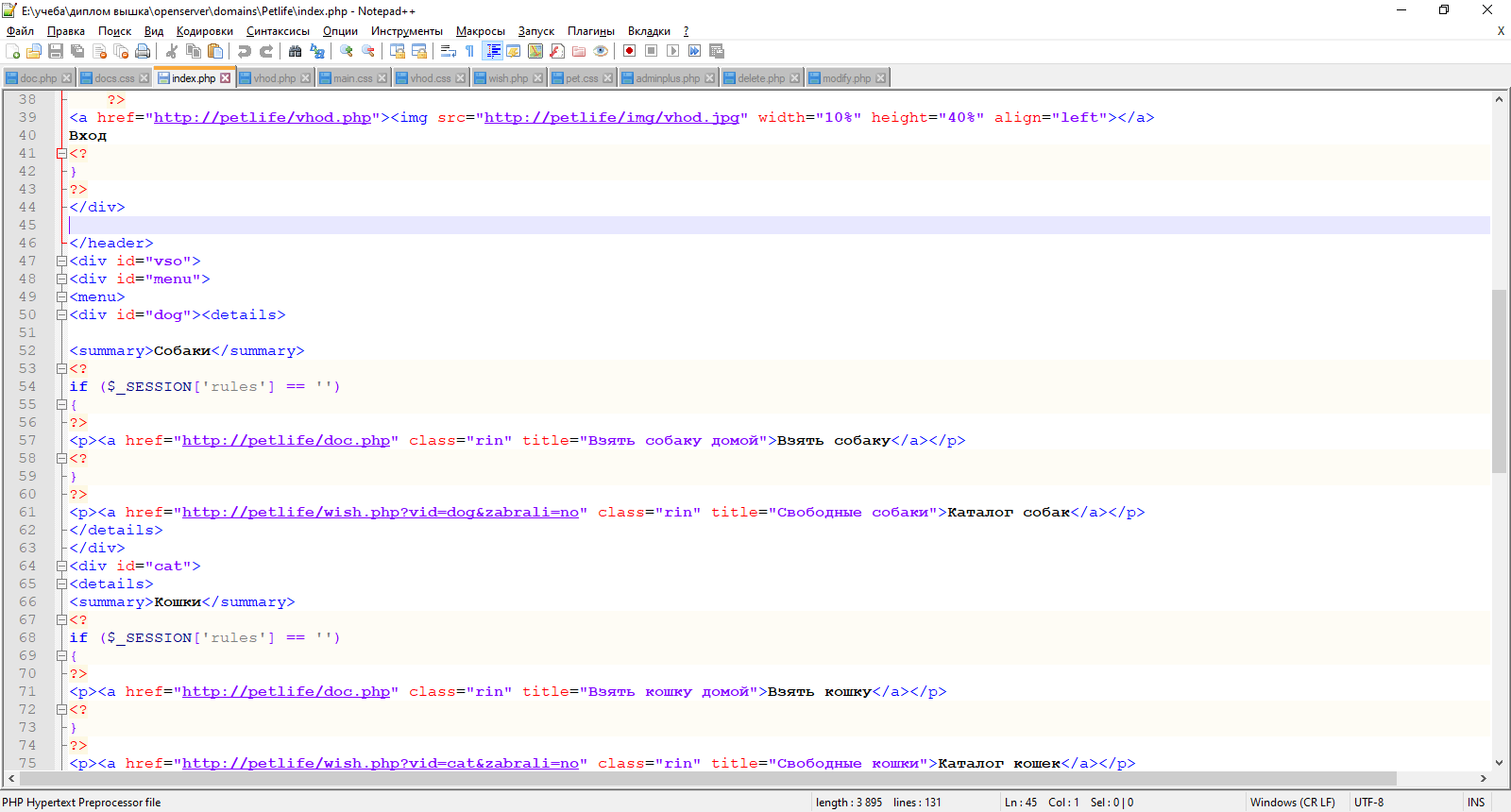Click the menu bar X to close the document
The height and width of the screenshot is (812, 1511).
click(x=1501, y=31)
